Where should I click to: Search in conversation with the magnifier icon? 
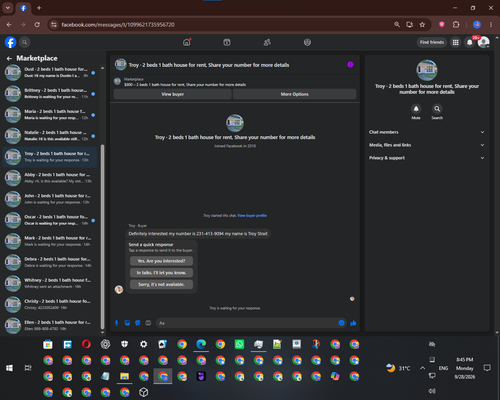(x=437, y=109)
